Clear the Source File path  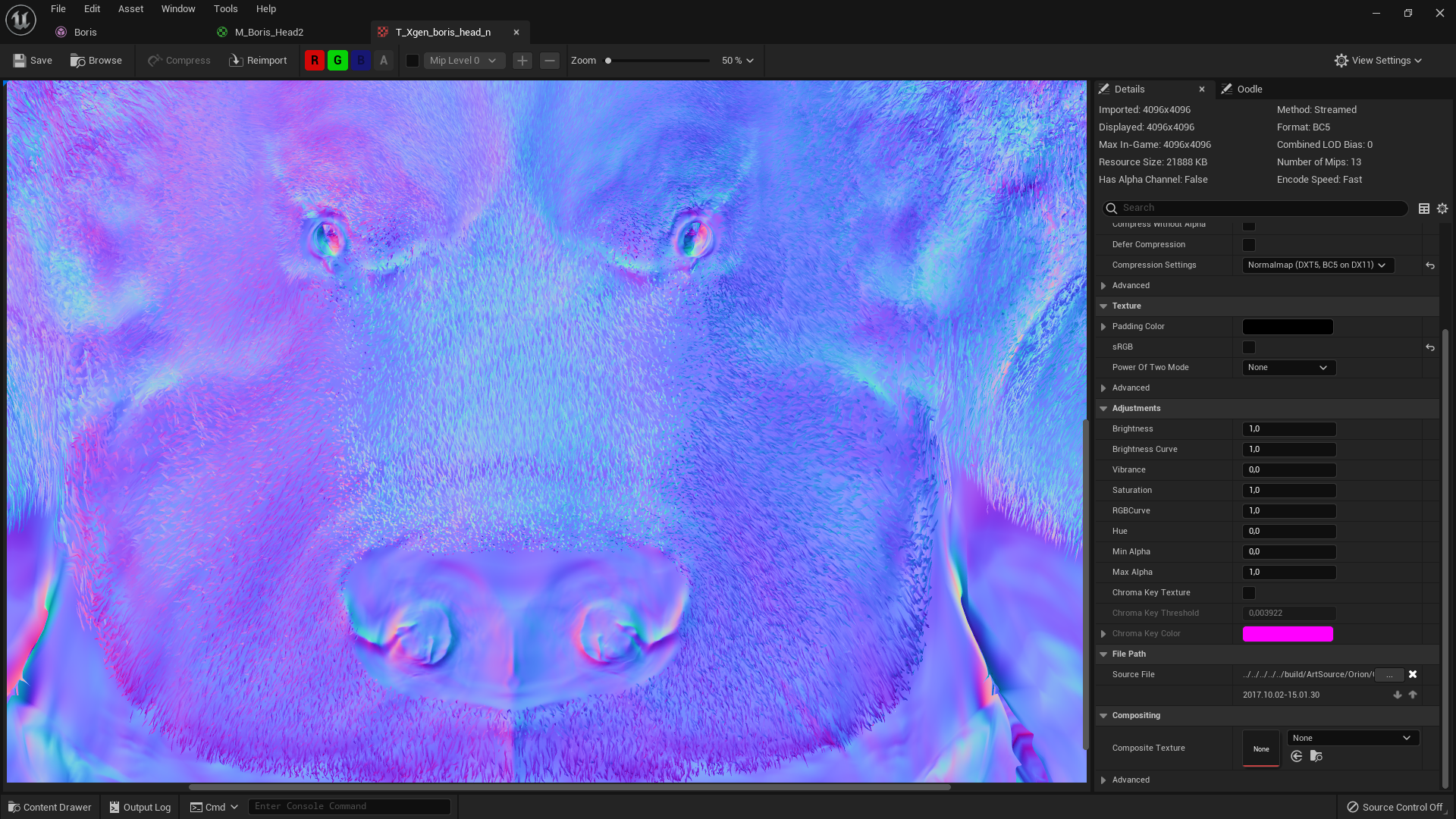click(x=1413, y=674)
